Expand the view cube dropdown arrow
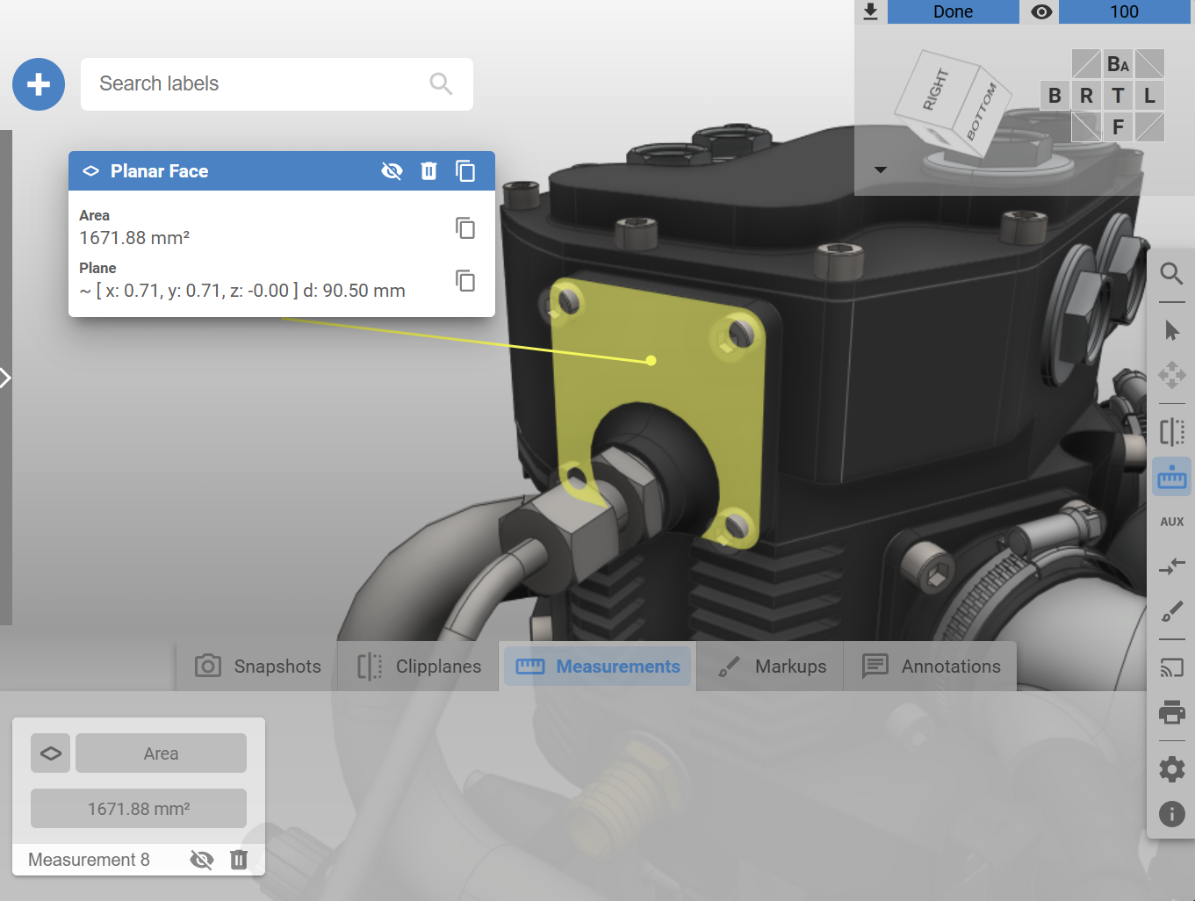 click(x=880, y=170)
